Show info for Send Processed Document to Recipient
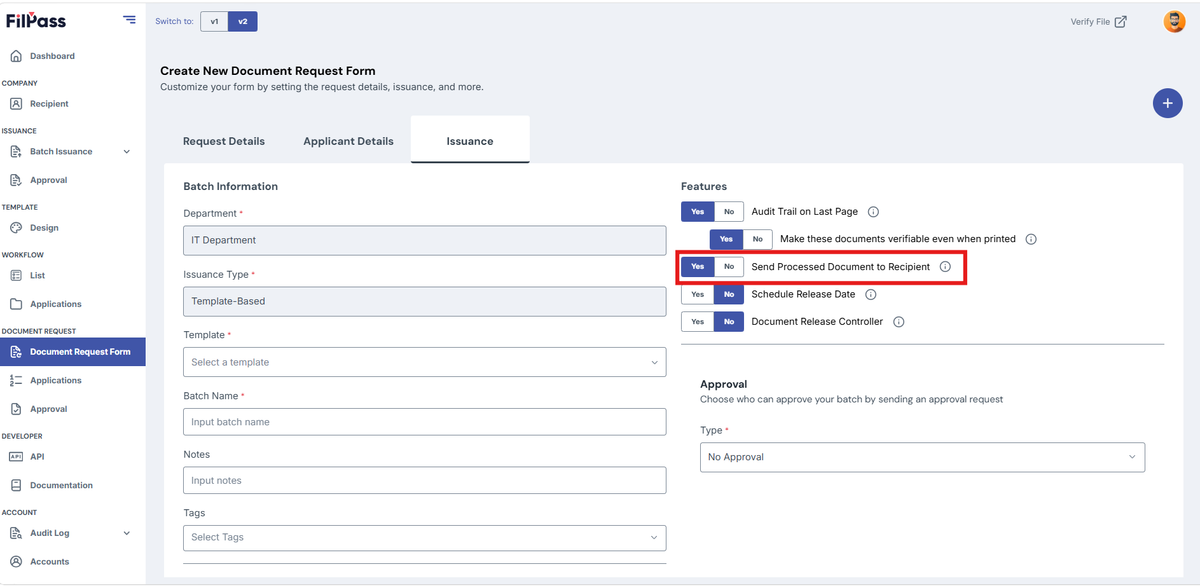The width and height of the screenshot is (1200, 586). (x=945, y=267)
